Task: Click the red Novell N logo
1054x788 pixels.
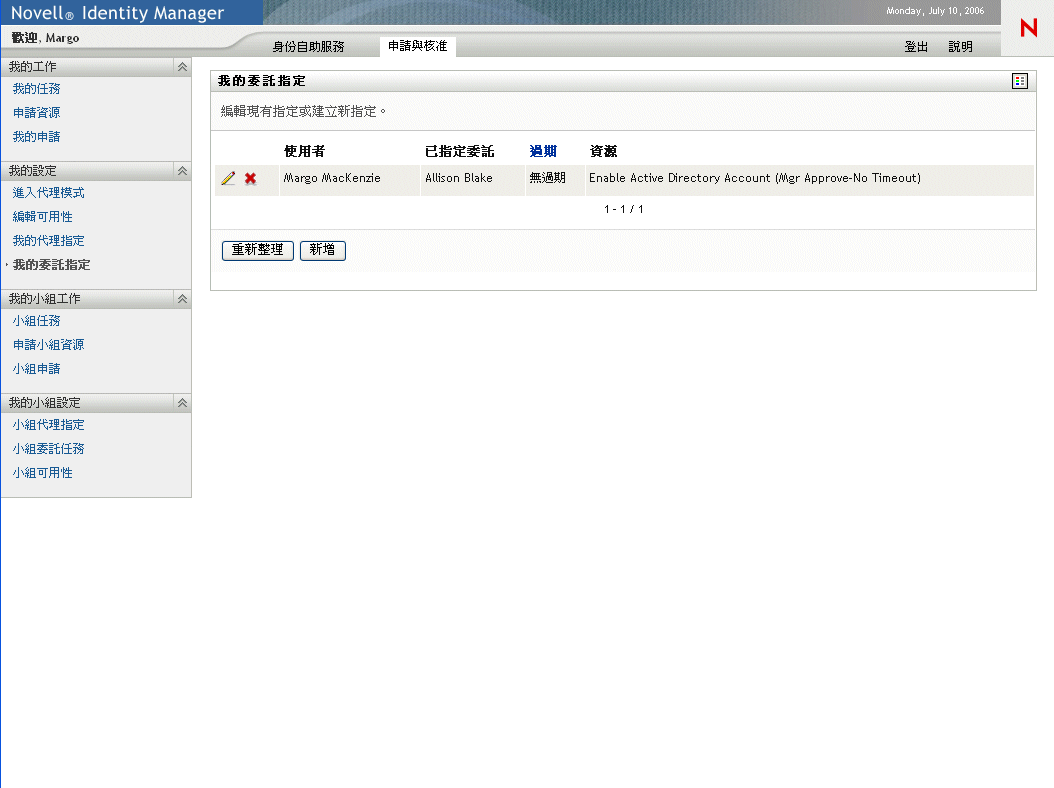Action: point(1028,28)
